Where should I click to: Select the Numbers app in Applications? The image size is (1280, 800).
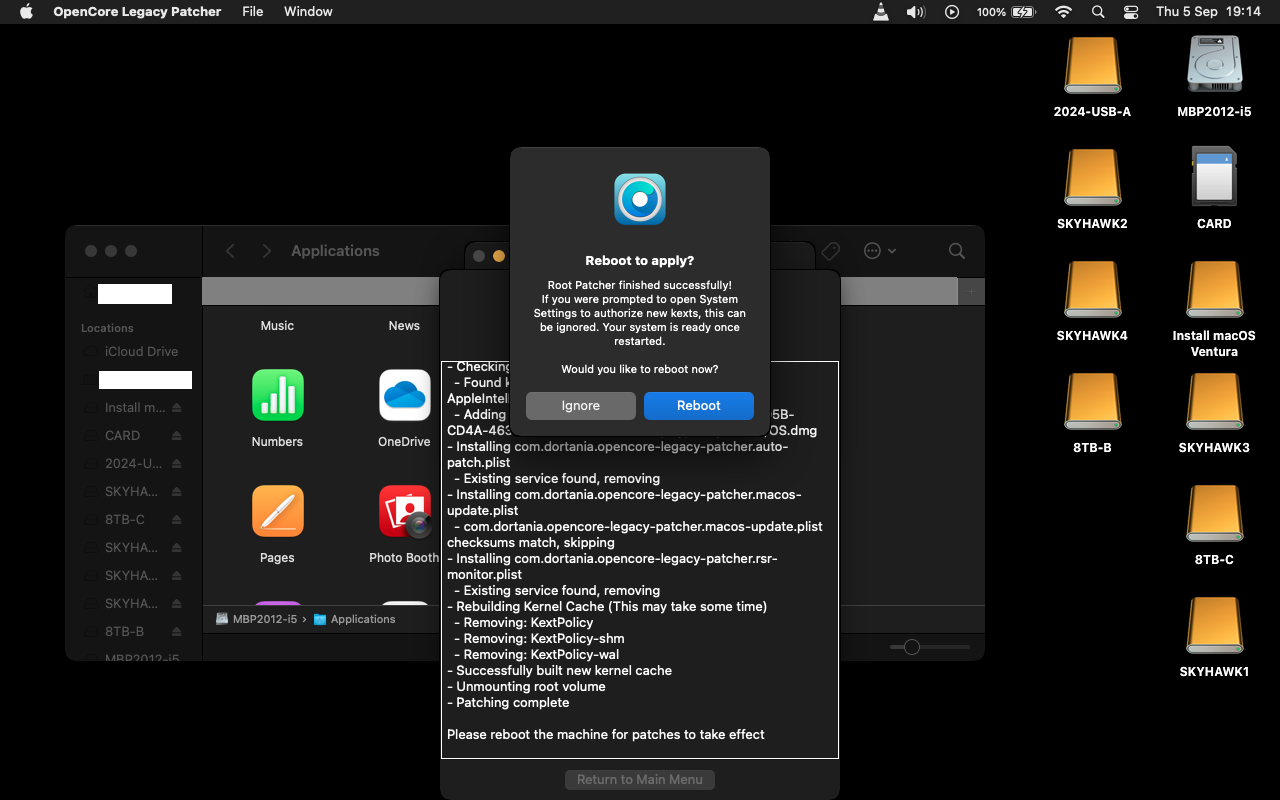(277, 395)
